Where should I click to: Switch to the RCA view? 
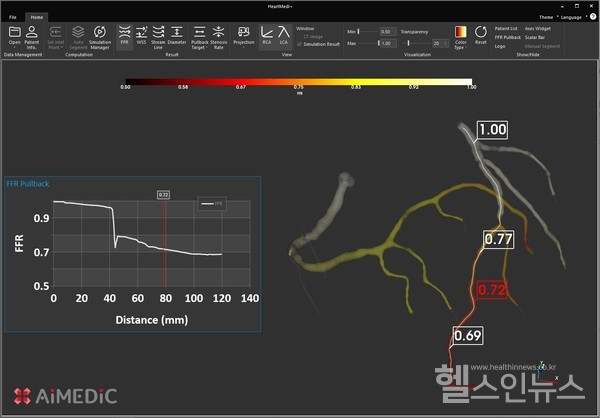click(267, 37)
